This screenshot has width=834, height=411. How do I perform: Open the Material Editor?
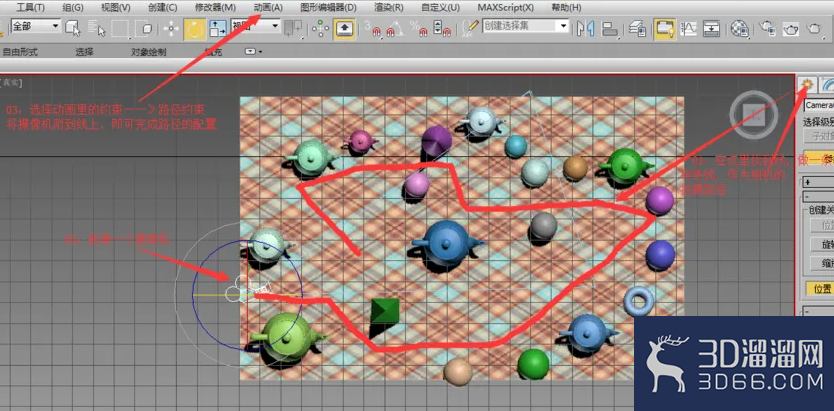(x=739, y=29)
